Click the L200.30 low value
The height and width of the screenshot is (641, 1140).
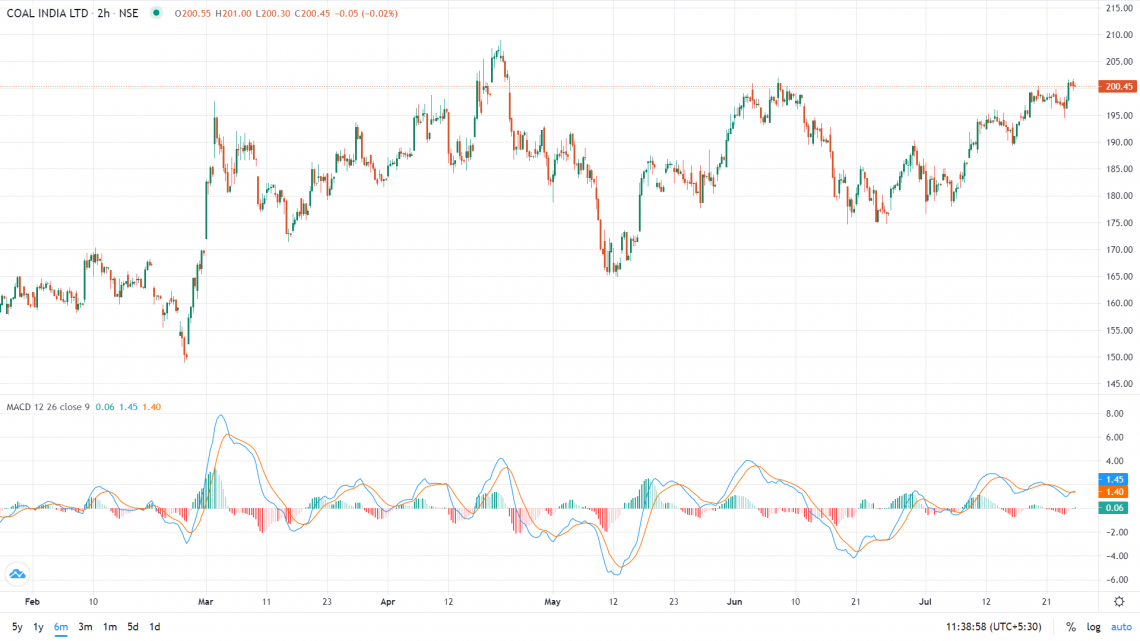[273, 13]
